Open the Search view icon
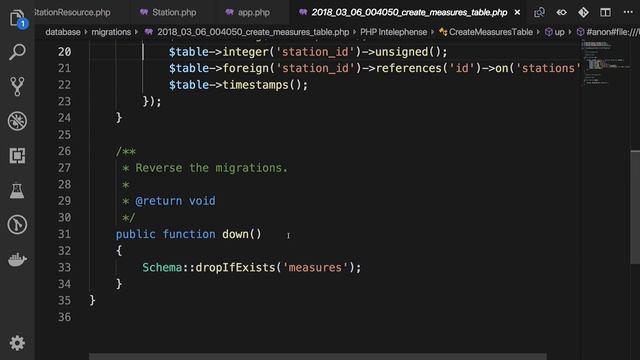Screen dimensions: 640x360 (17, 52)
